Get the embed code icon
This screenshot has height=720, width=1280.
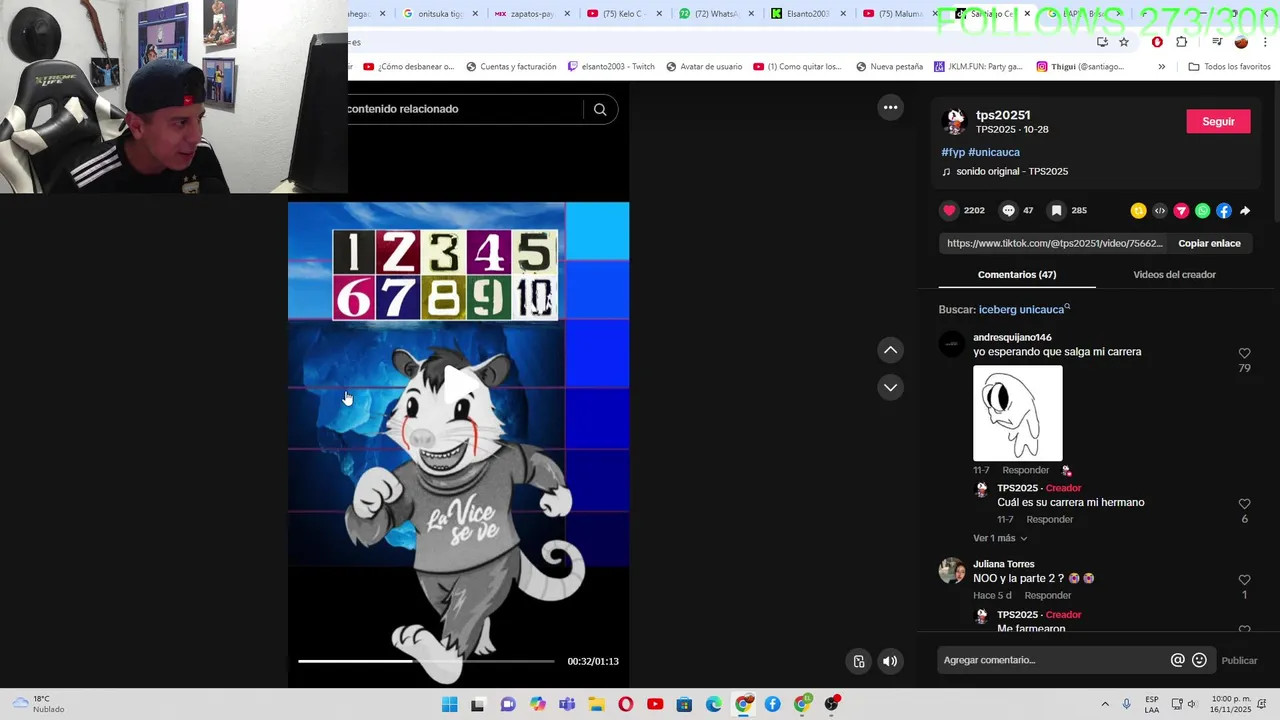(x=1160, y=211)
